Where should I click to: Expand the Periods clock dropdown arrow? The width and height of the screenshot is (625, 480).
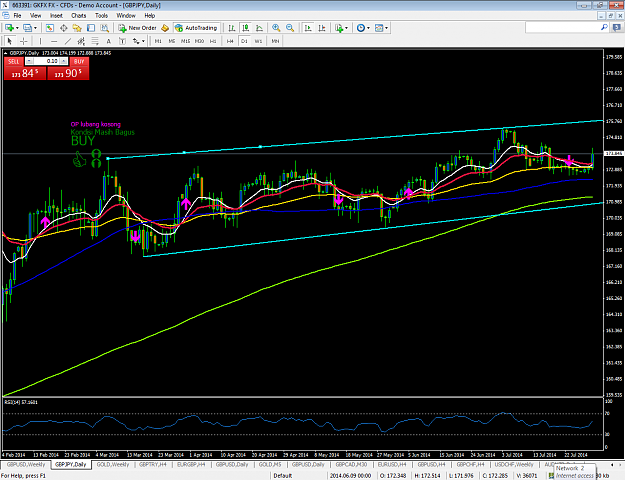368,28
